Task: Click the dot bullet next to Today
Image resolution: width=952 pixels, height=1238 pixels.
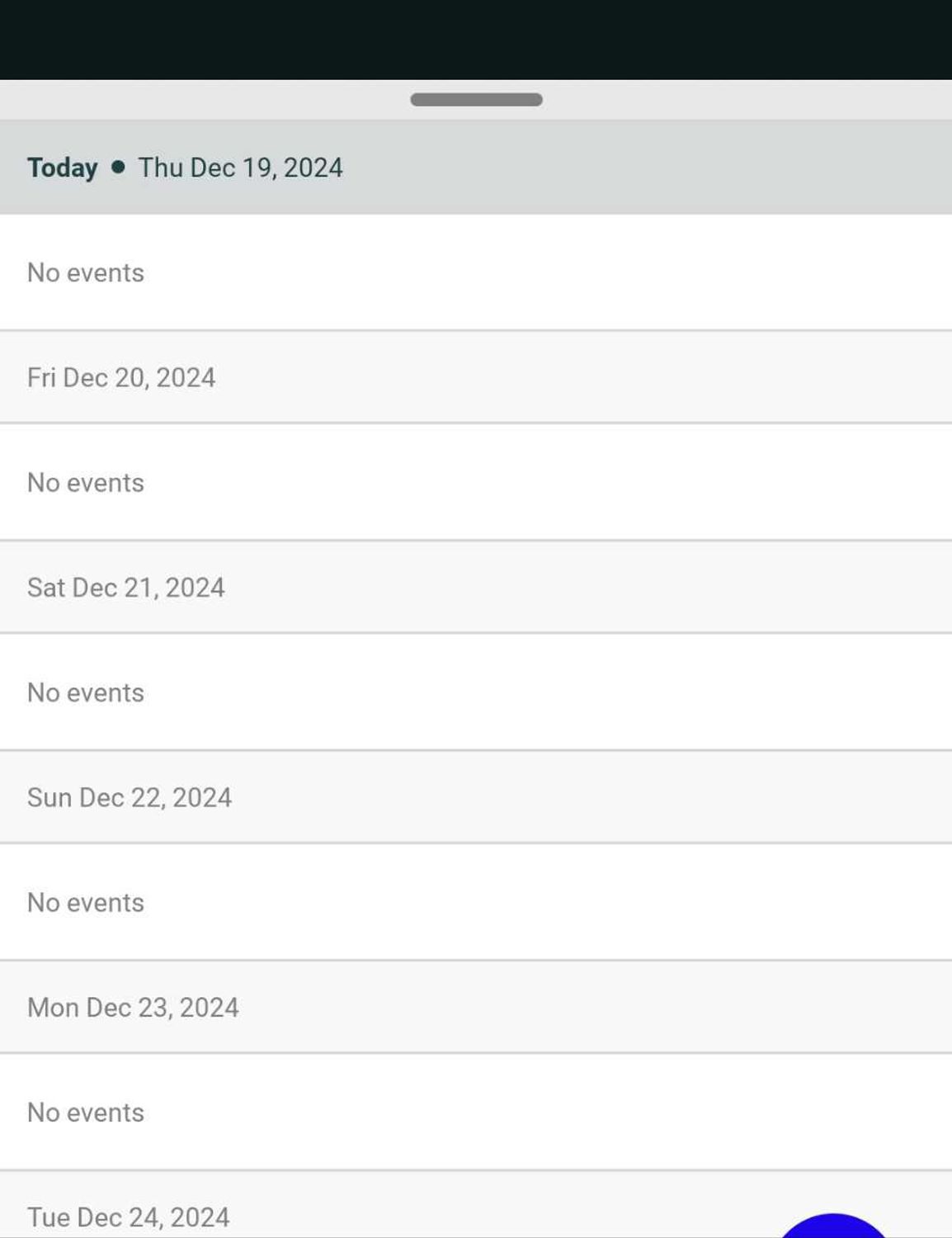Action: (118, 168)
